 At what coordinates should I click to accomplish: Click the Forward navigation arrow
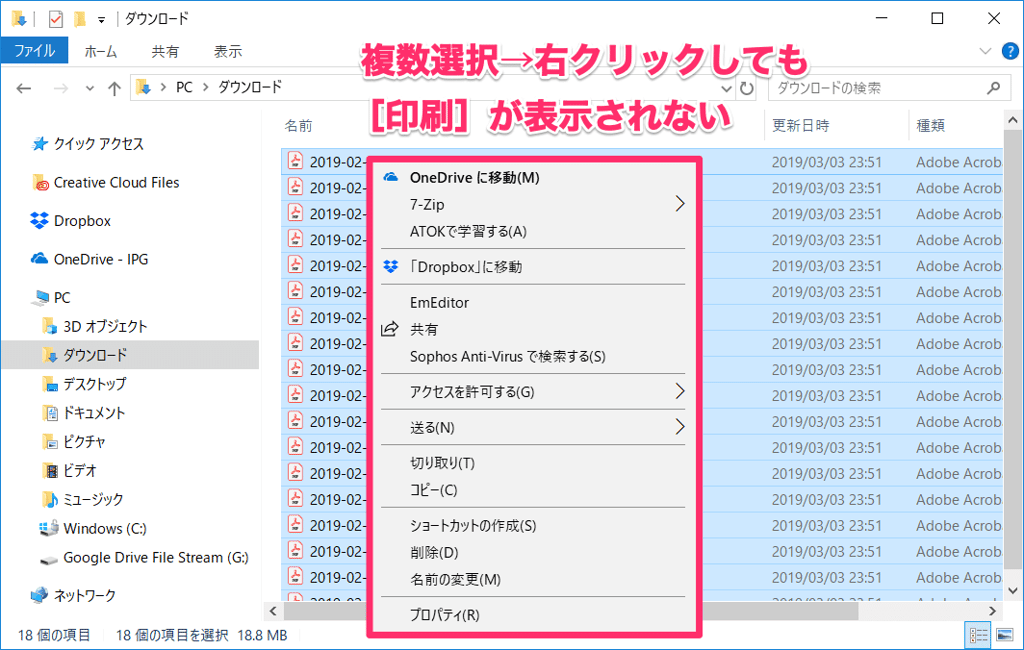61,88
